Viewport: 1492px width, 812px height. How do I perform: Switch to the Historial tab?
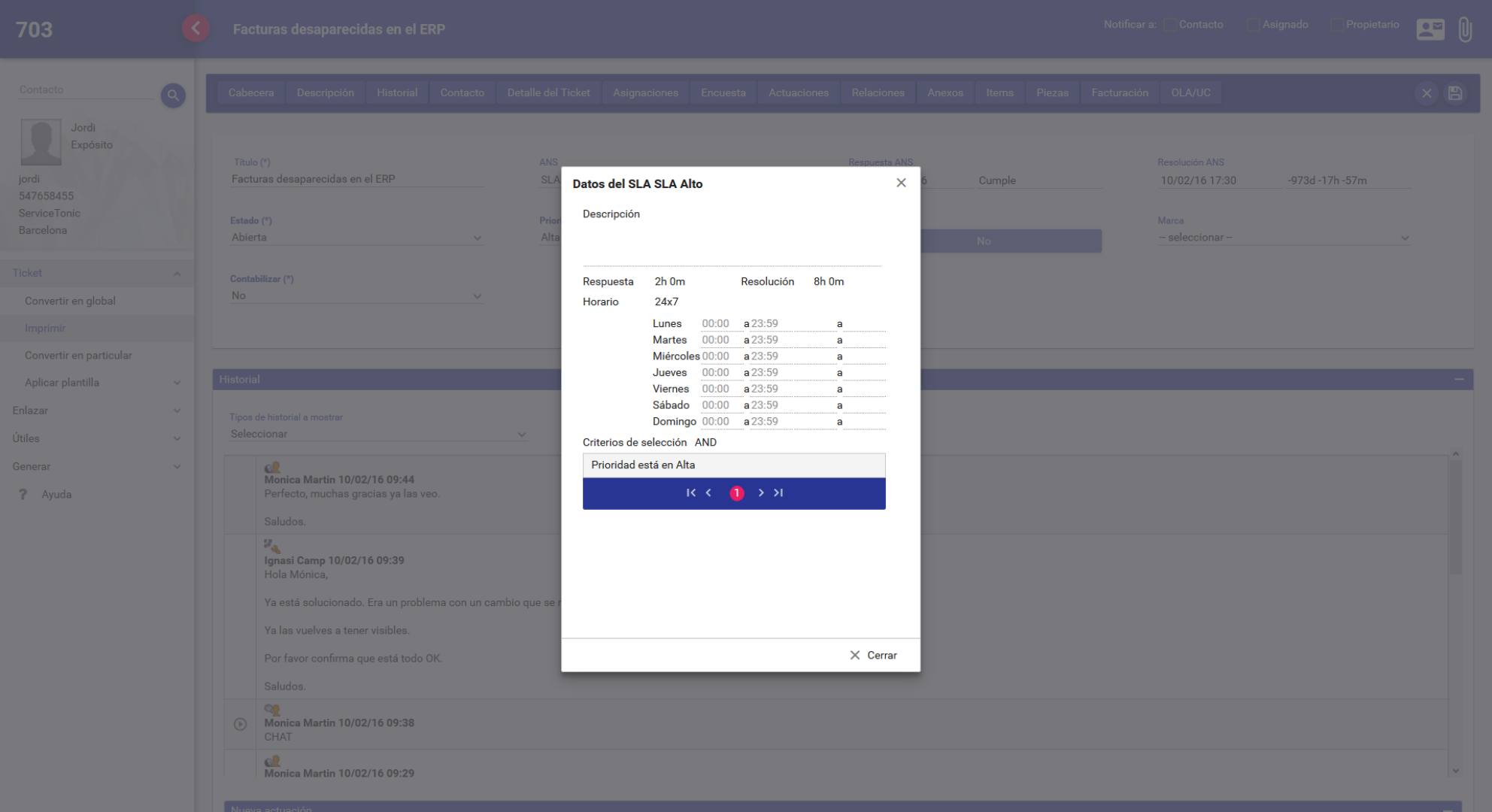(x=397, y=92)
